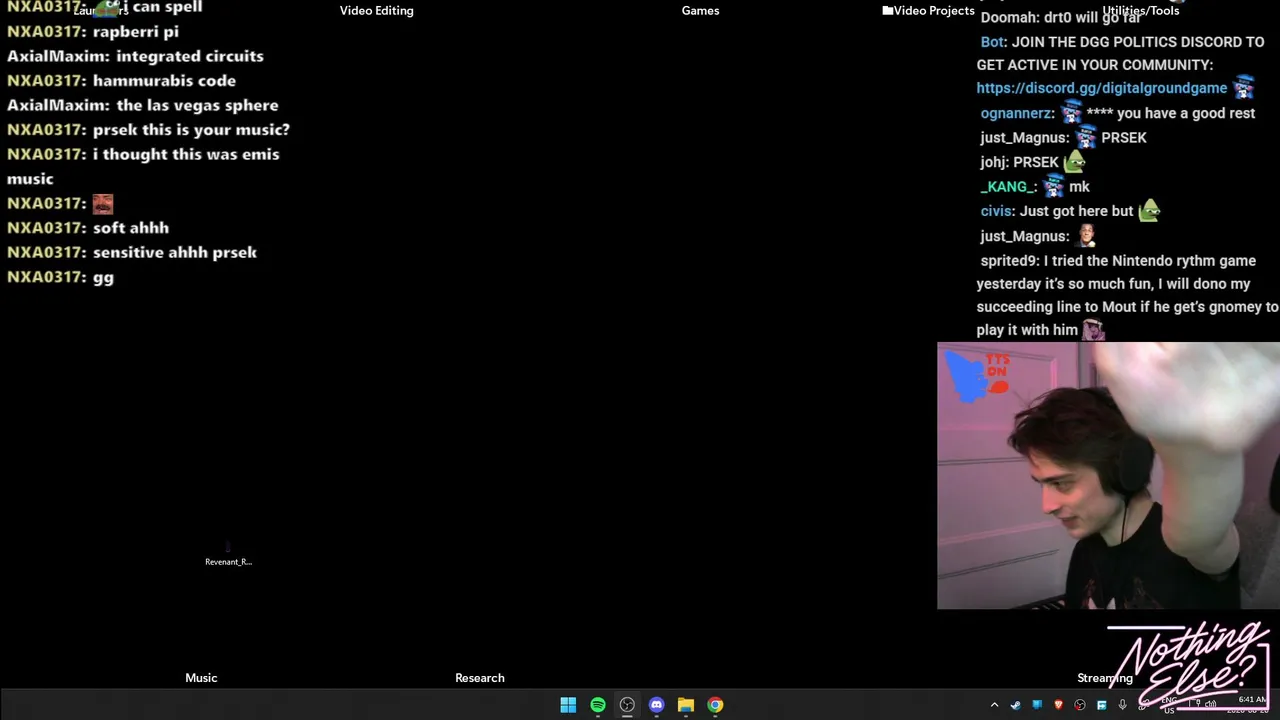Image resolution: width=1280 pixels, height=720 pixels.
Task: Open the discord.gg/digitalgroundgame link
Action: (x=1102, y=88)
